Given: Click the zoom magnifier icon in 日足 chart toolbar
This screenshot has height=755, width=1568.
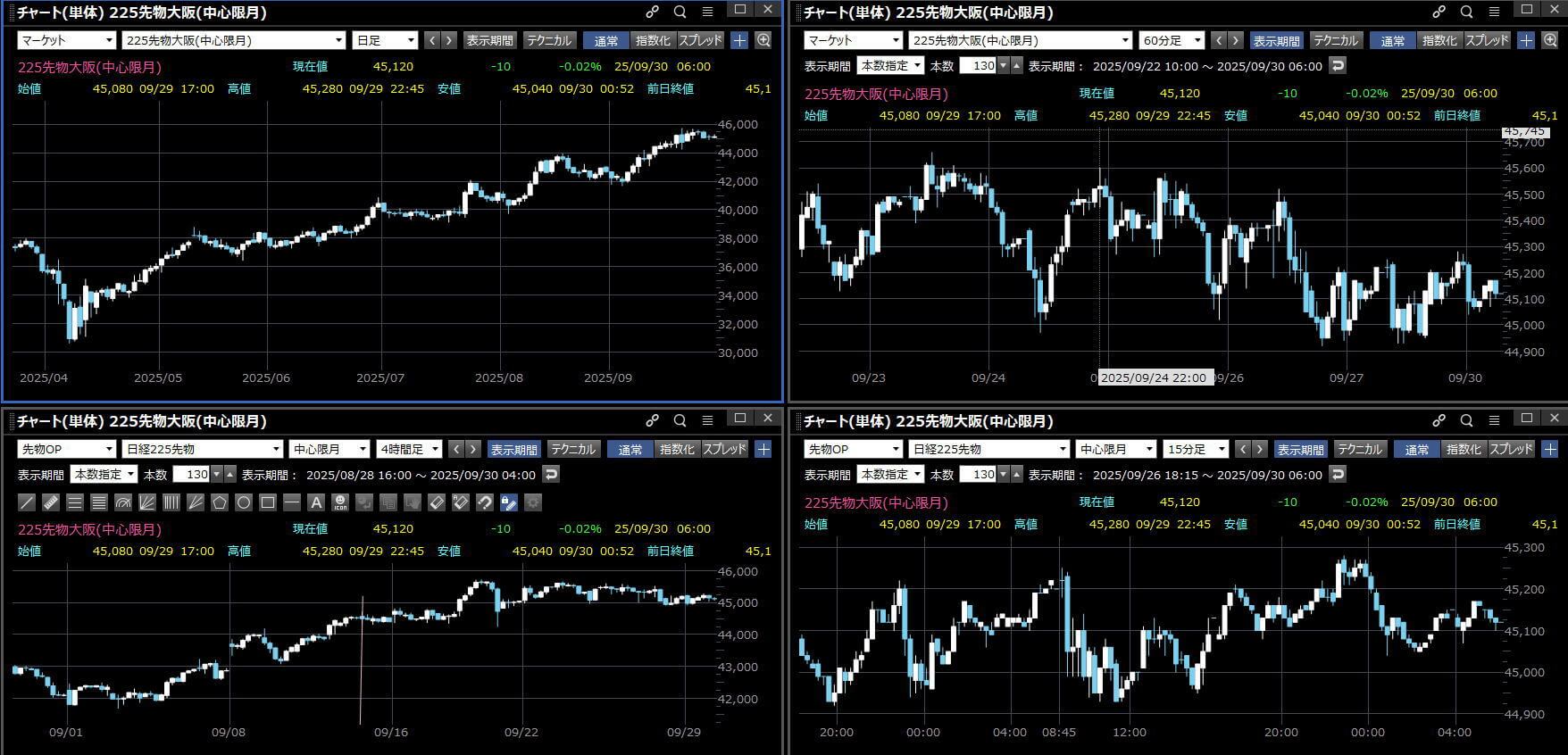Looking at the screenshot, I should 763,40.
